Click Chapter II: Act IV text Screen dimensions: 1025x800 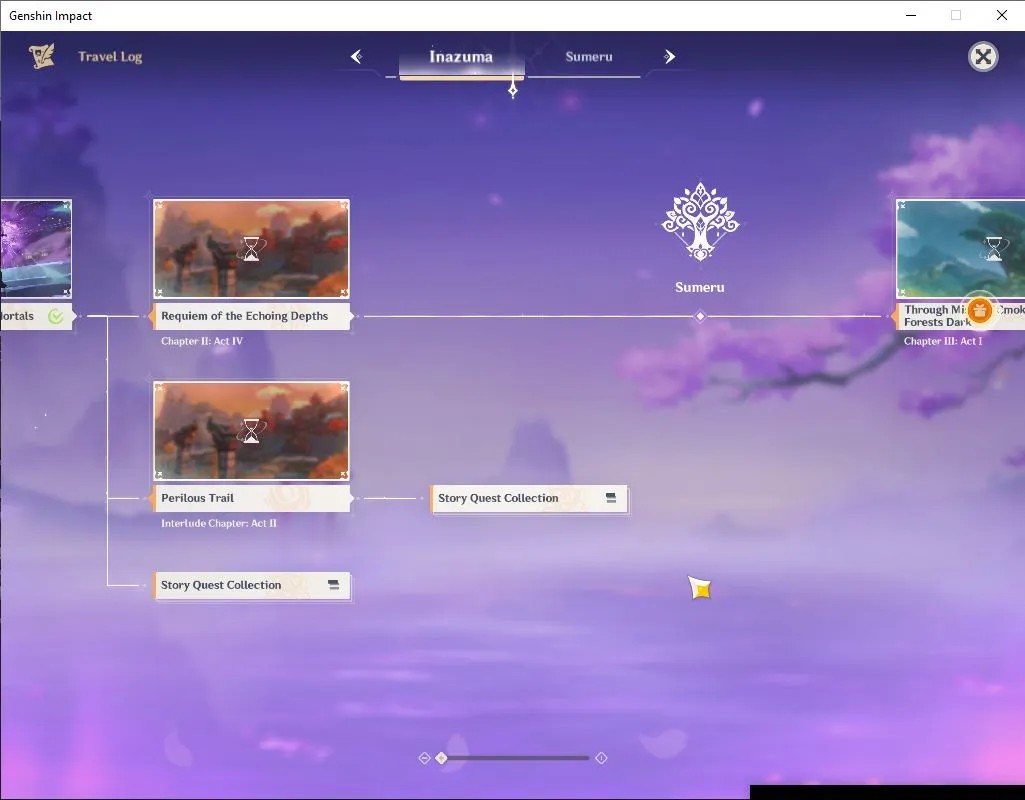(202, 341)
